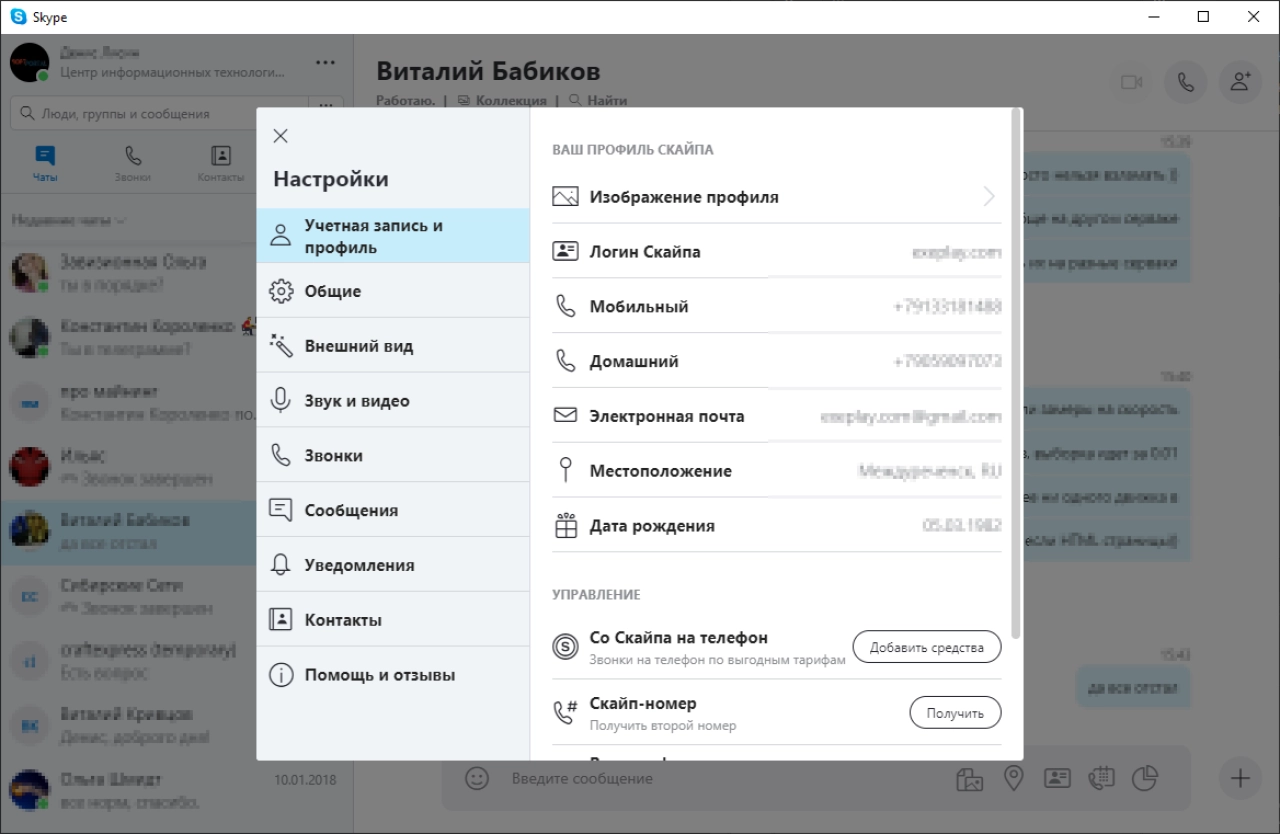
Task: Click the info icon beside Помощь и отзывы
Action: click(281, 675)
